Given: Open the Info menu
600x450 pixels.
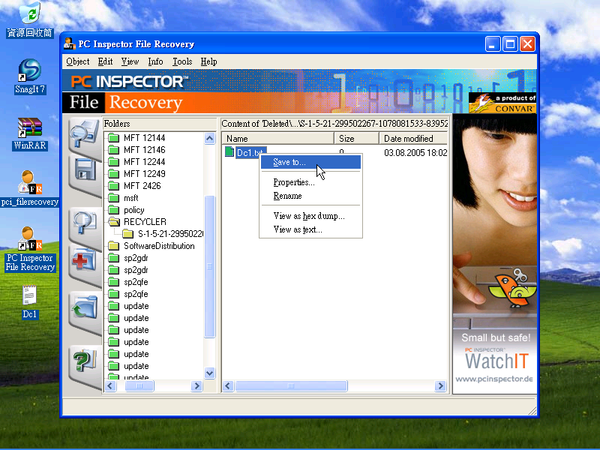Looking at the screenshot, I should pyautogui.click(x=155, y=62).
